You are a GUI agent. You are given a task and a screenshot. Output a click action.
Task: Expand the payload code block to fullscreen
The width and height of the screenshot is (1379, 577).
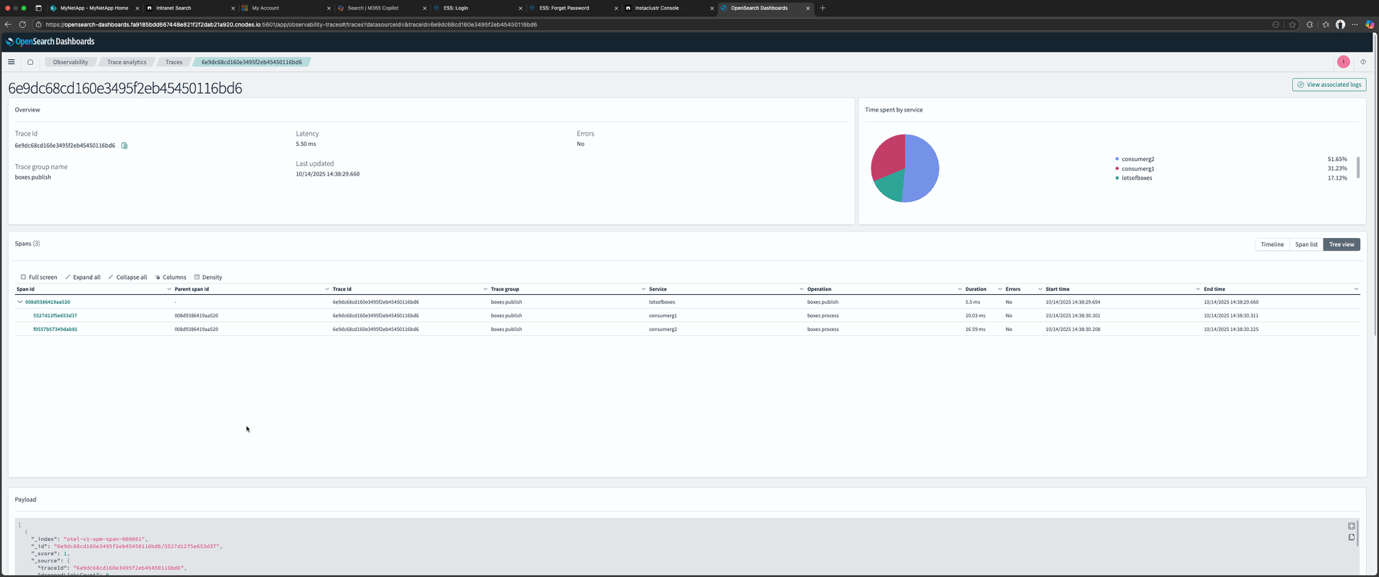pos(1351,526)
